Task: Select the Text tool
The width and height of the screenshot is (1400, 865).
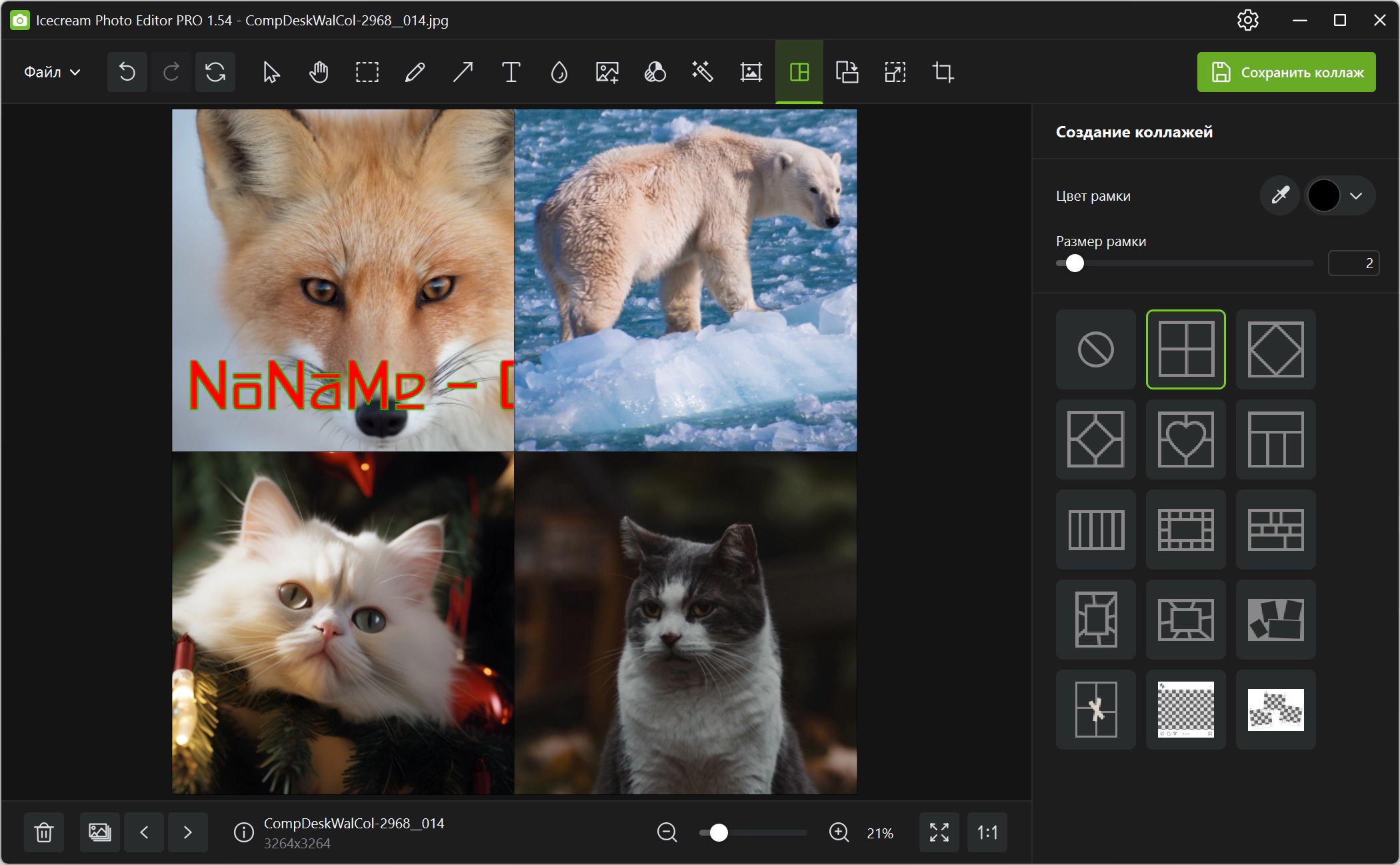Action: (511, 72)
